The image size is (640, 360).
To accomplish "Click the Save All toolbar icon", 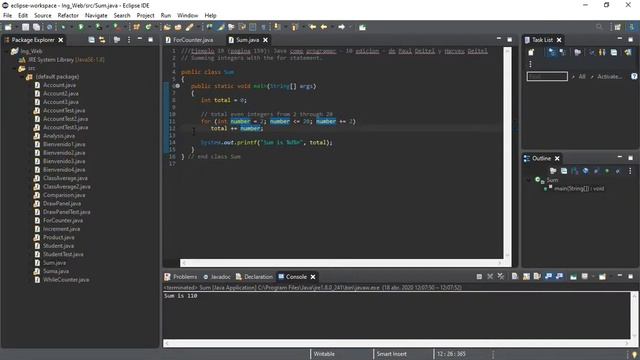I will point(36,27).
